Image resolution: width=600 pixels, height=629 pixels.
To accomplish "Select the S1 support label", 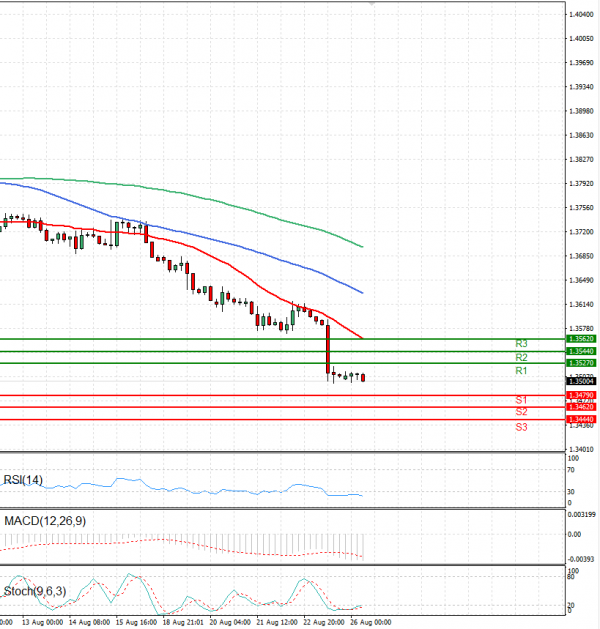I will tap(521, 400).
